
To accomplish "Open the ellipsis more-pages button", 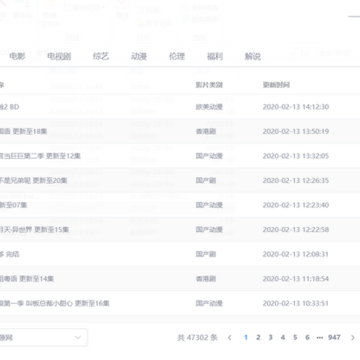I will [320, 338].
